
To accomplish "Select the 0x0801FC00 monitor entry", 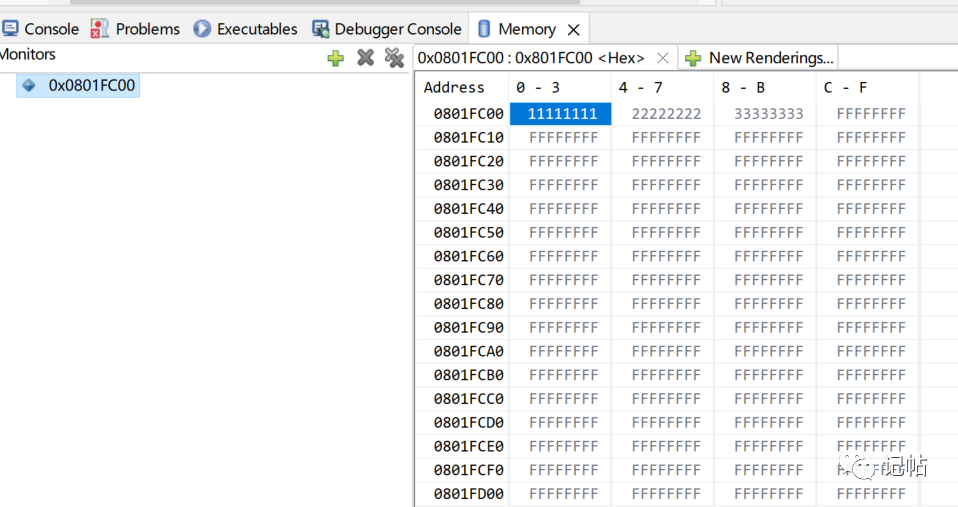I will coord(78,85).
